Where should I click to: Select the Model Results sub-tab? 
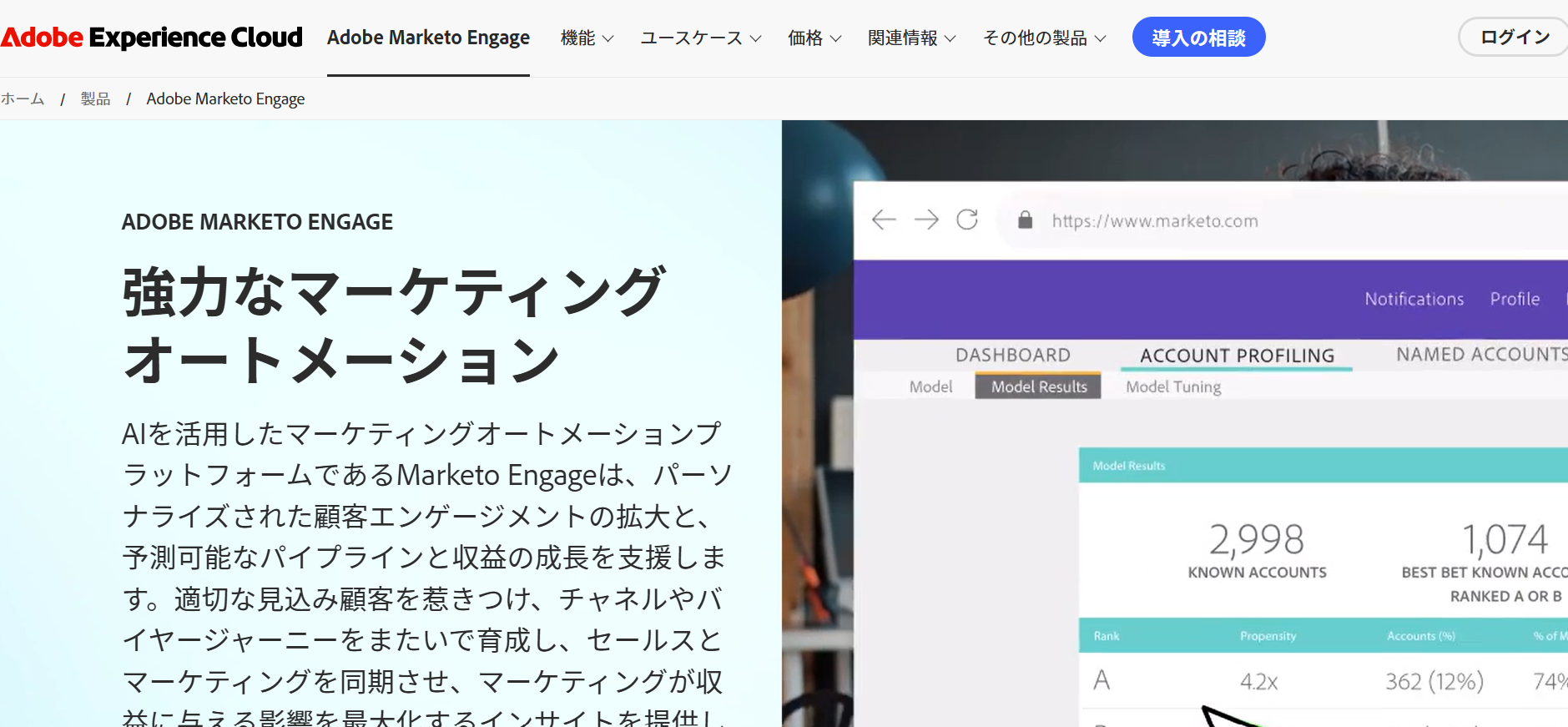(x=1038, y=386)
